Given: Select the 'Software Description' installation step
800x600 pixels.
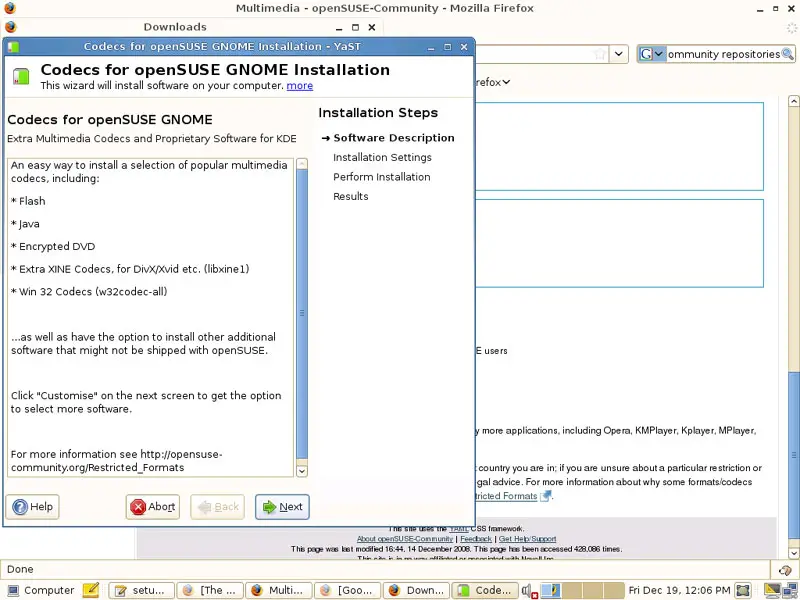Looking at the screenshot, I should point(393,138).
